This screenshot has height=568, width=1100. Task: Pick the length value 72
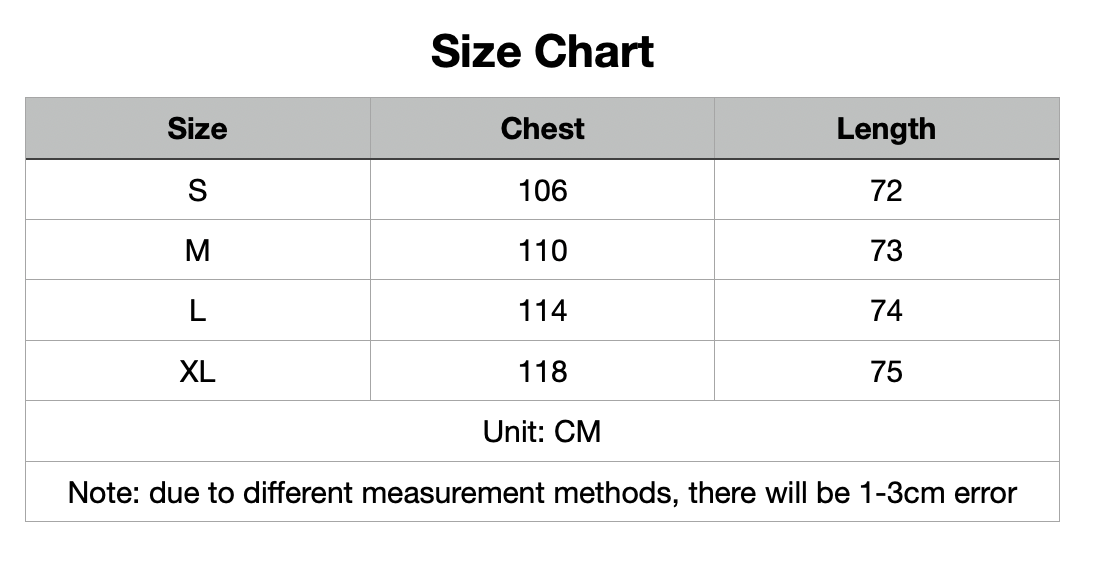point(886,190)
